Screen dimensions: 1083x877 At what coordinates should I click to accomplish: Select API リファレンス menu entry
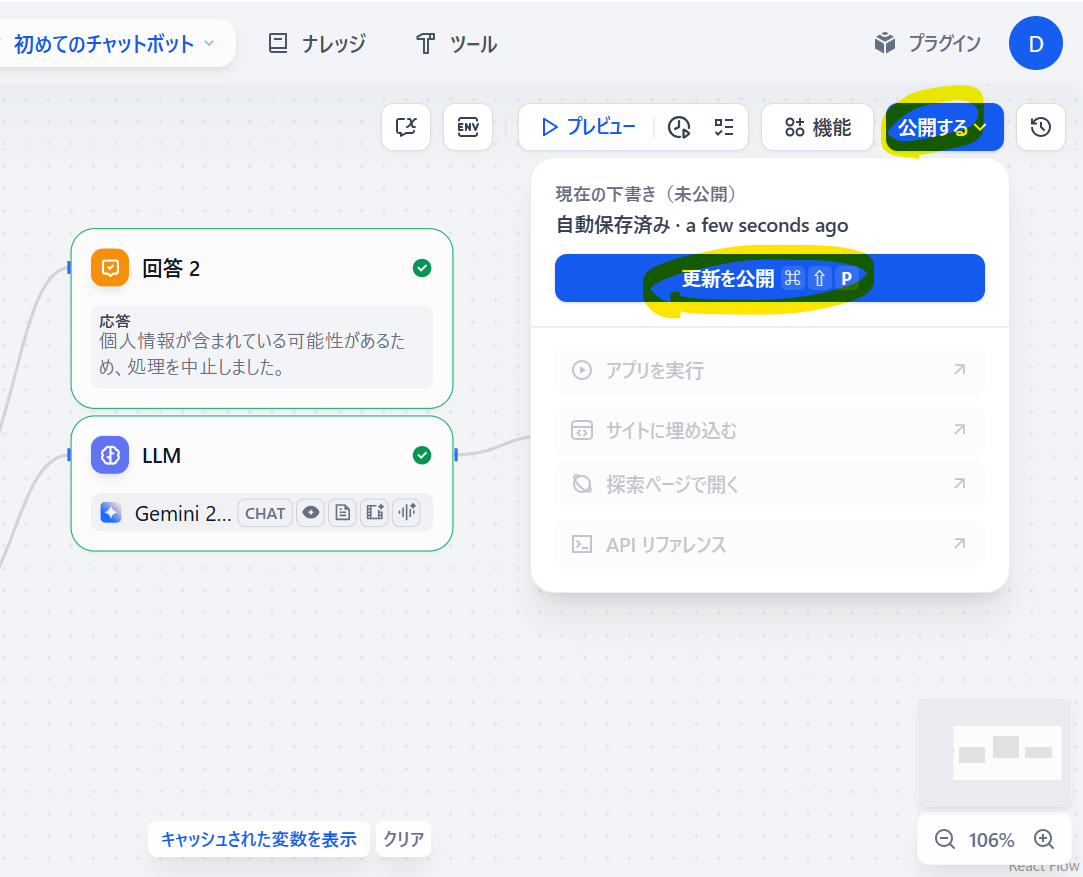[x=769, y=544]
